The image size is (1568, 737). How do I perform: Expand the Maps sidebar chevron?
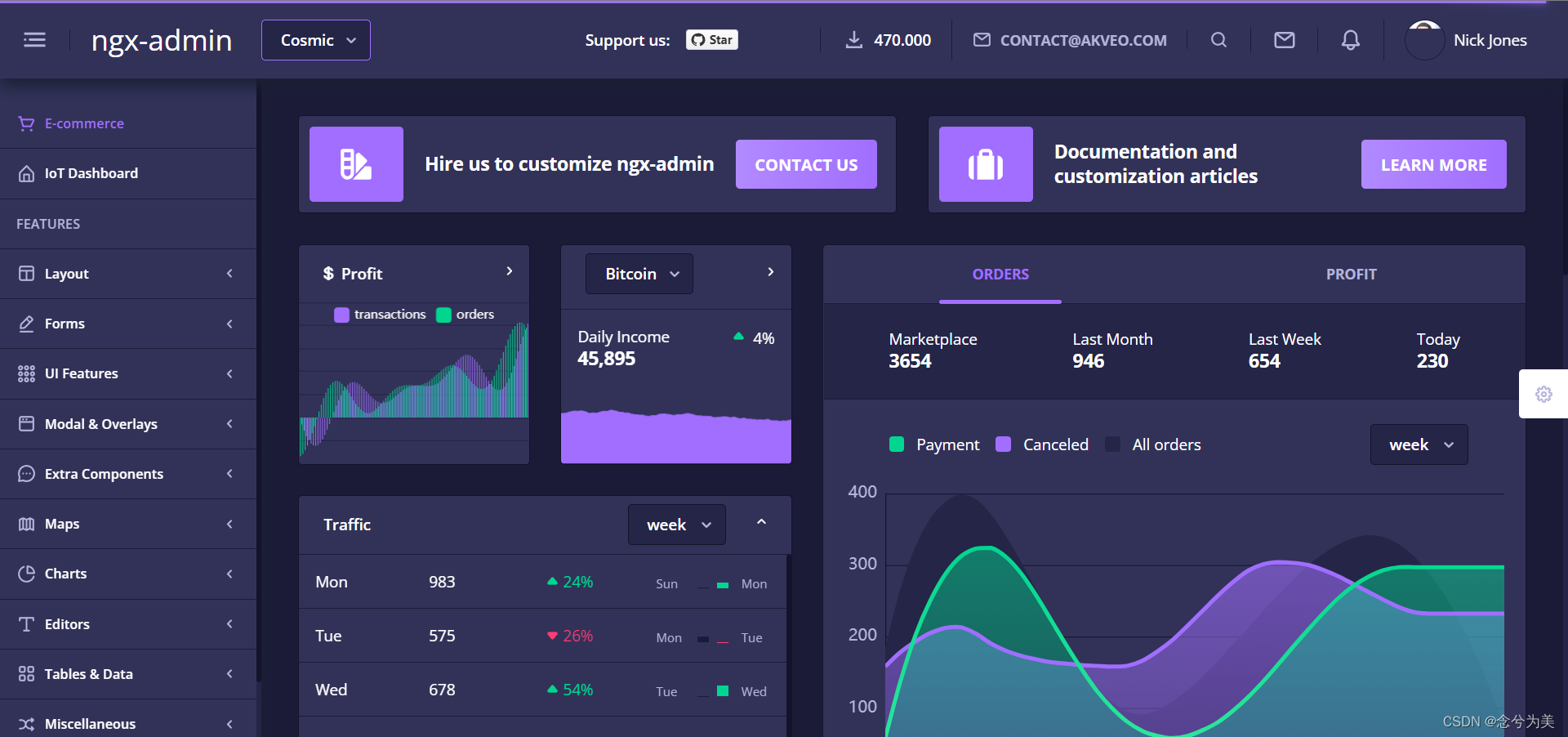(229, 524)
